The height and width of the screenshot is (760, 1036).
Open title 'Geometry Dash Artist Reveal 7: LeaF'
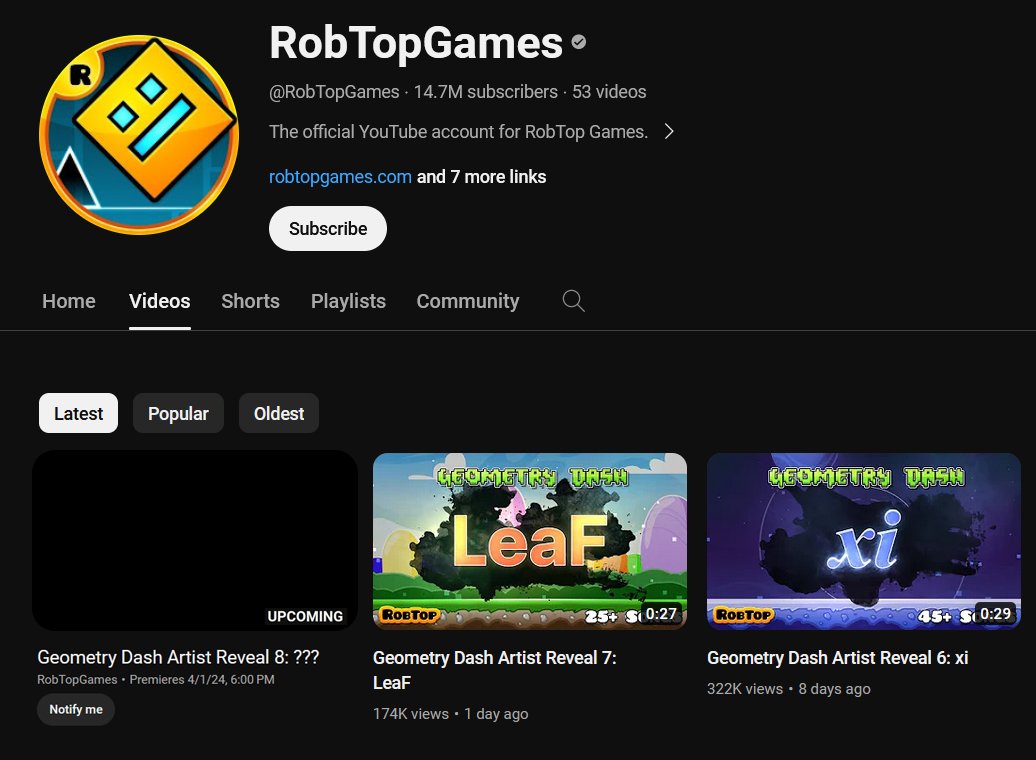pos(495,670)
